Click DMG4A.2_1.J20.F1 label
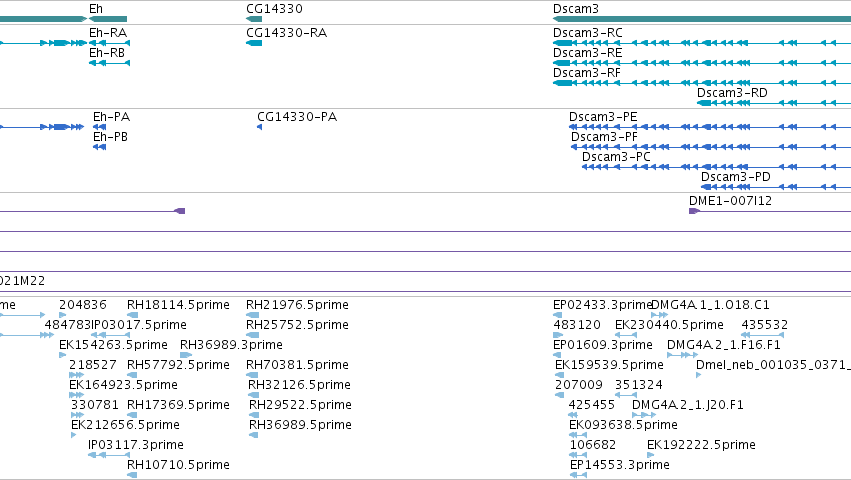851x480 pixels. 688,405
